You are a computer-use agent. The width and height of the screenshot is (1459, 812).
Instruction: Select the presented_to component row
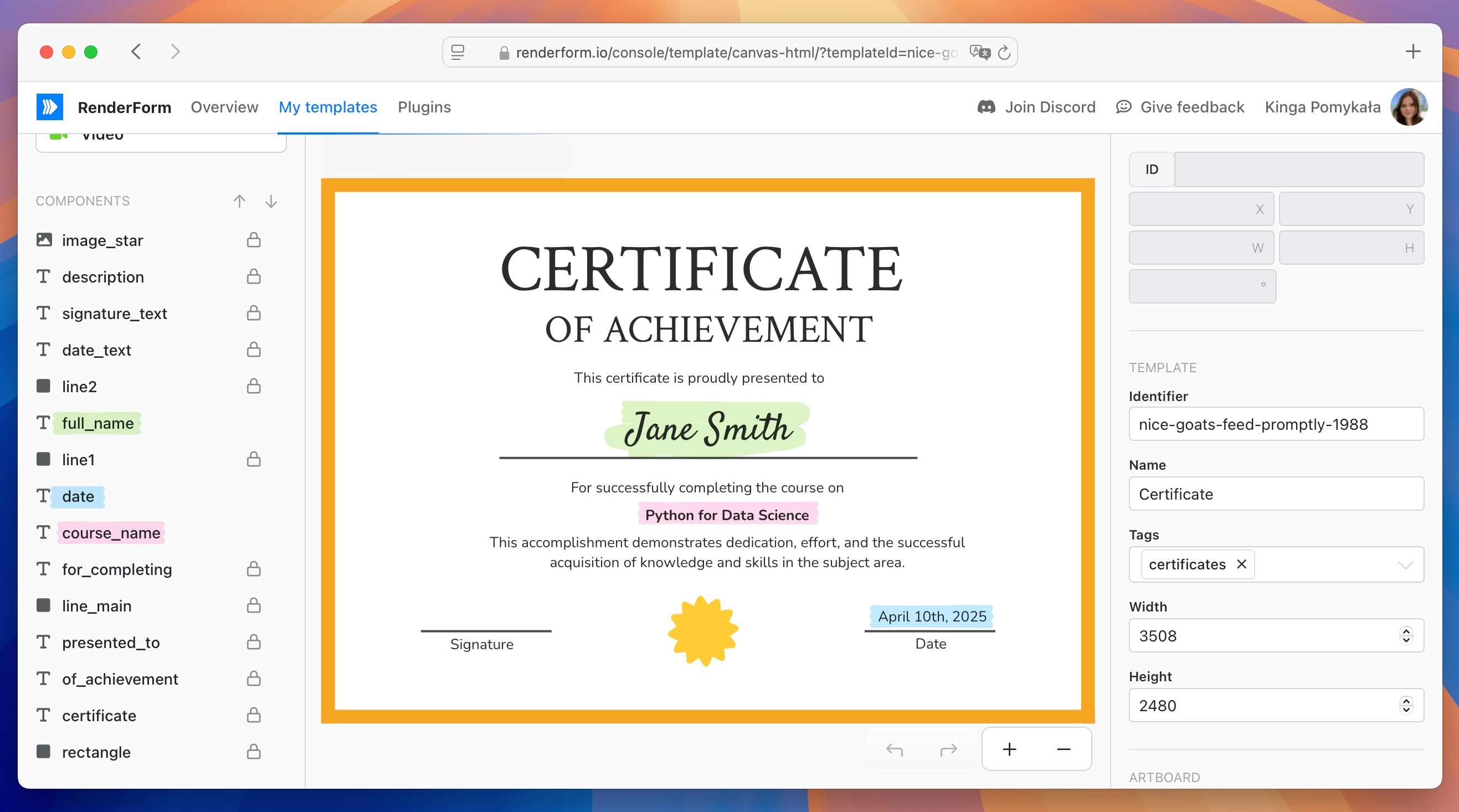(111, 642)
